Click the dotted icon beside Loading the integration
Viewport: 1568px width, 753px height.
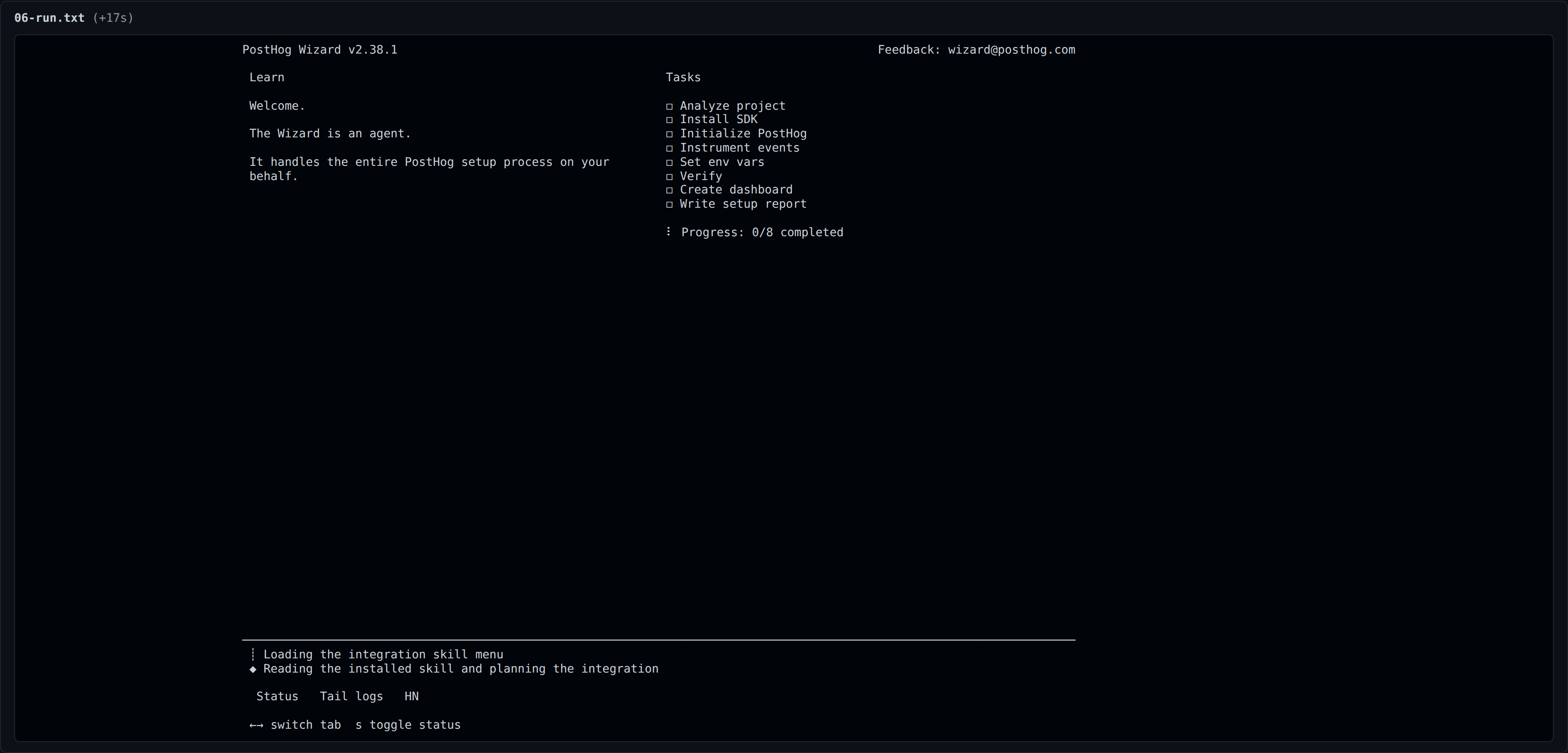[253, 655]
